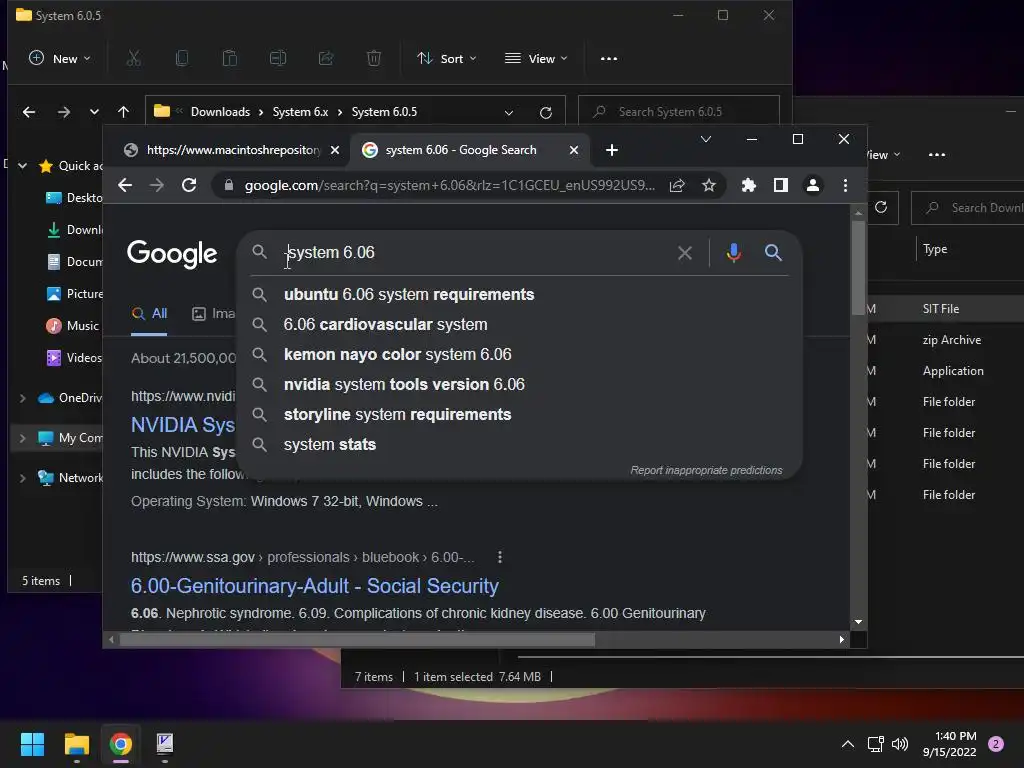The width and height of the screenshot is (1024, 768).
Task: Clear the Google search box with X
Action: tap(684, 253)
